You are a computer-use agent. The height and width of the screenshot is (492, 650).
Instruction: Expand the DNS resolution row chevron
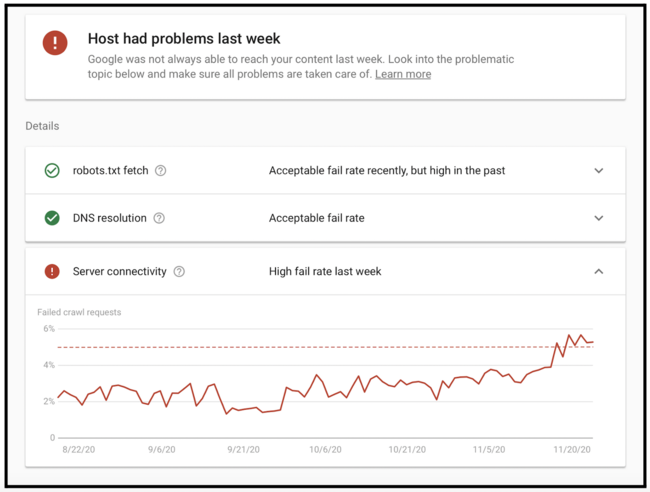click(599, 218)
